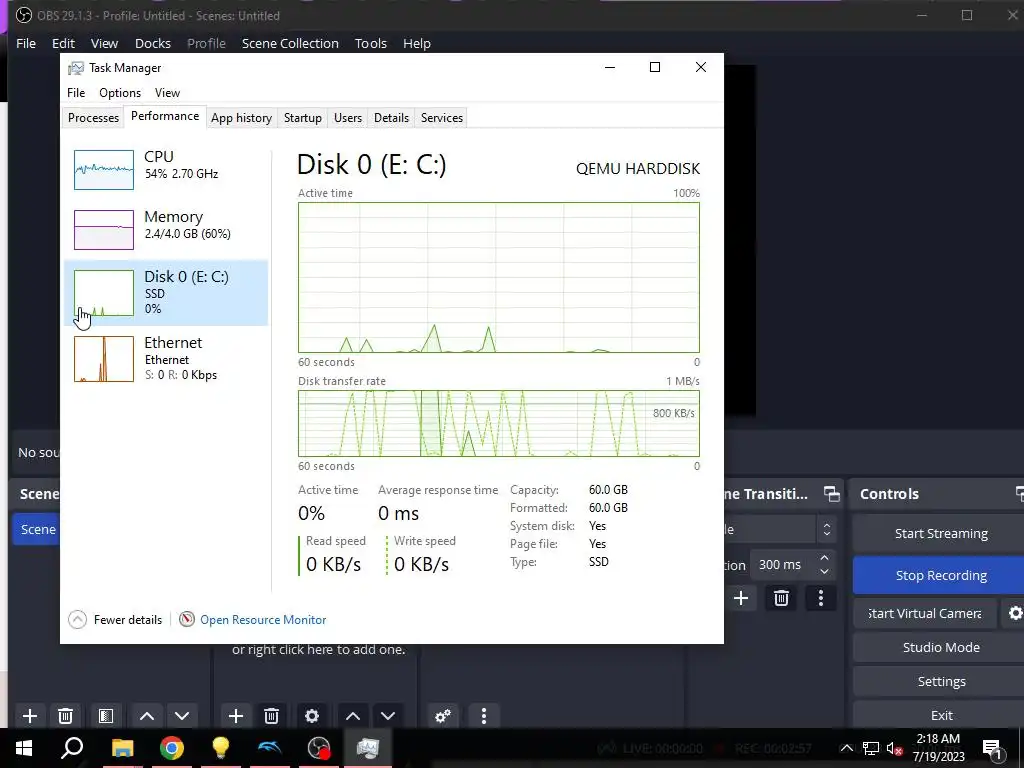
Task: Open OBS Help menu
Action: [417, 43]
